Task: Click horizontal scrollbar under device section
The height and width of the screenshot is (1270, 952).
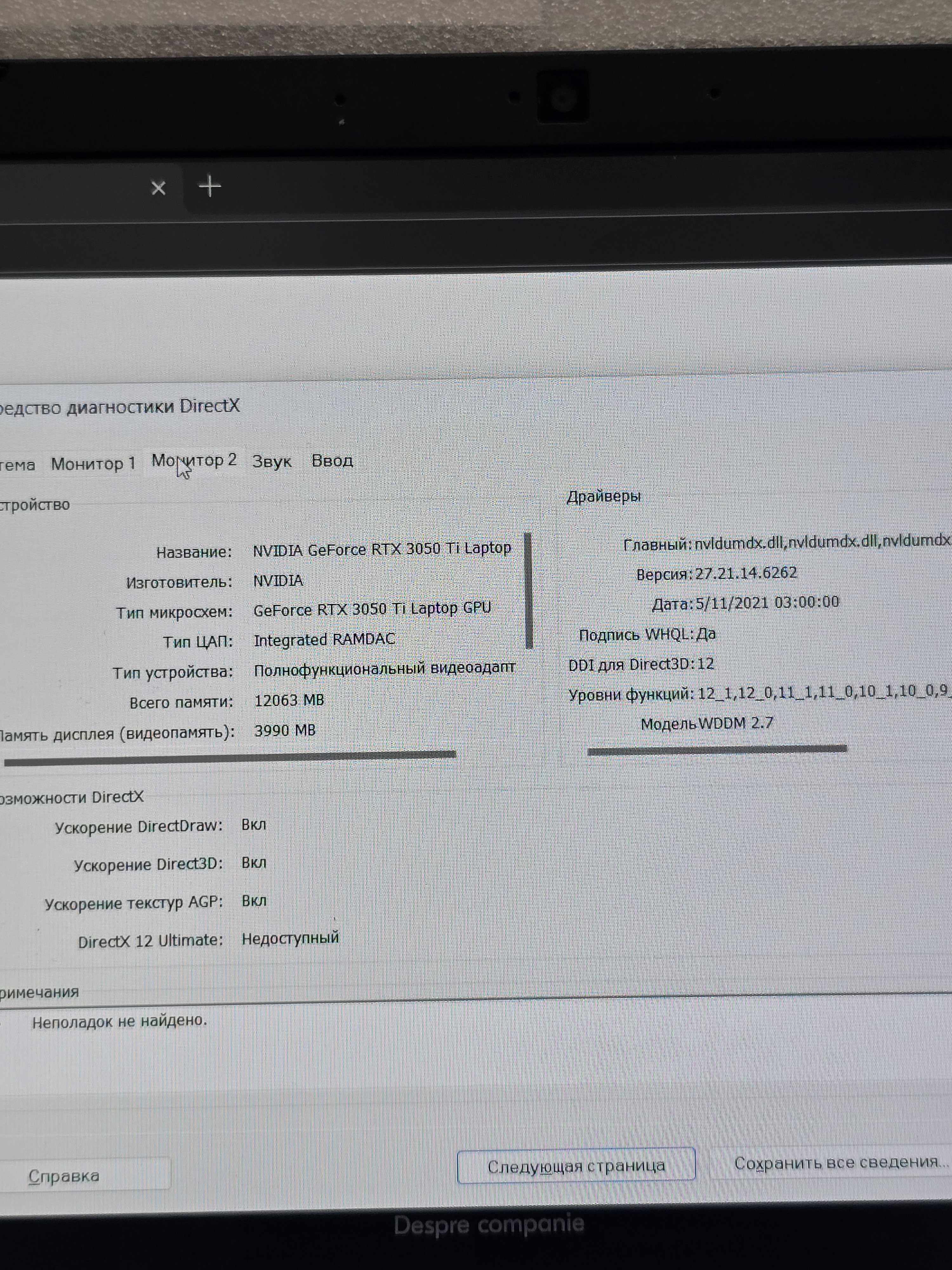Action: (229, 758)
